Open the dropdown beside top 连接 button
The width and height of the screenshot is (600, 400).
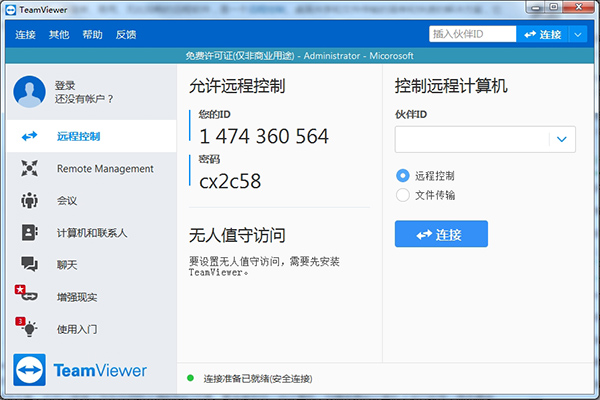point(578,35)
